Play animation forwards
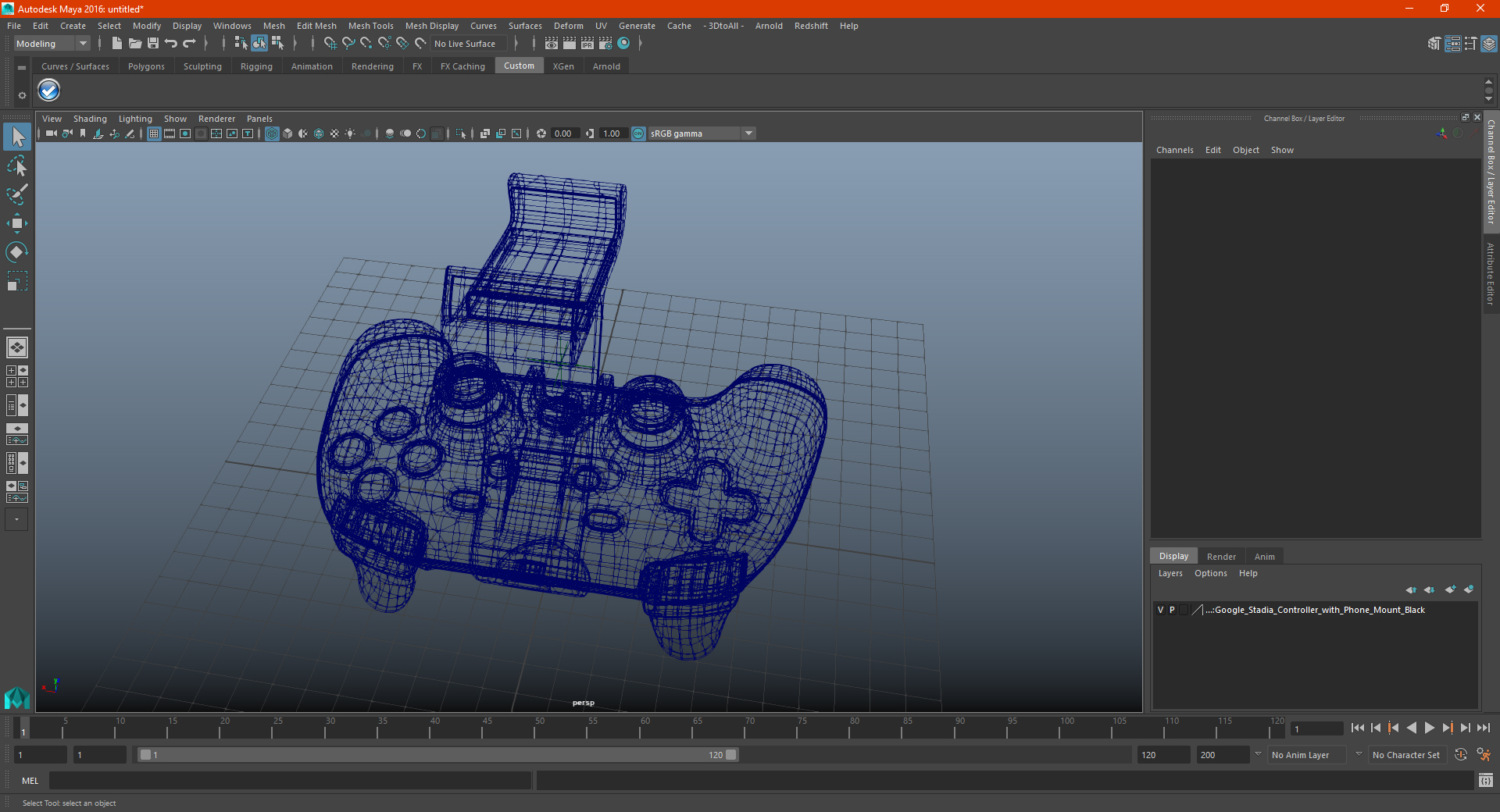 (x=1430, y=728)
